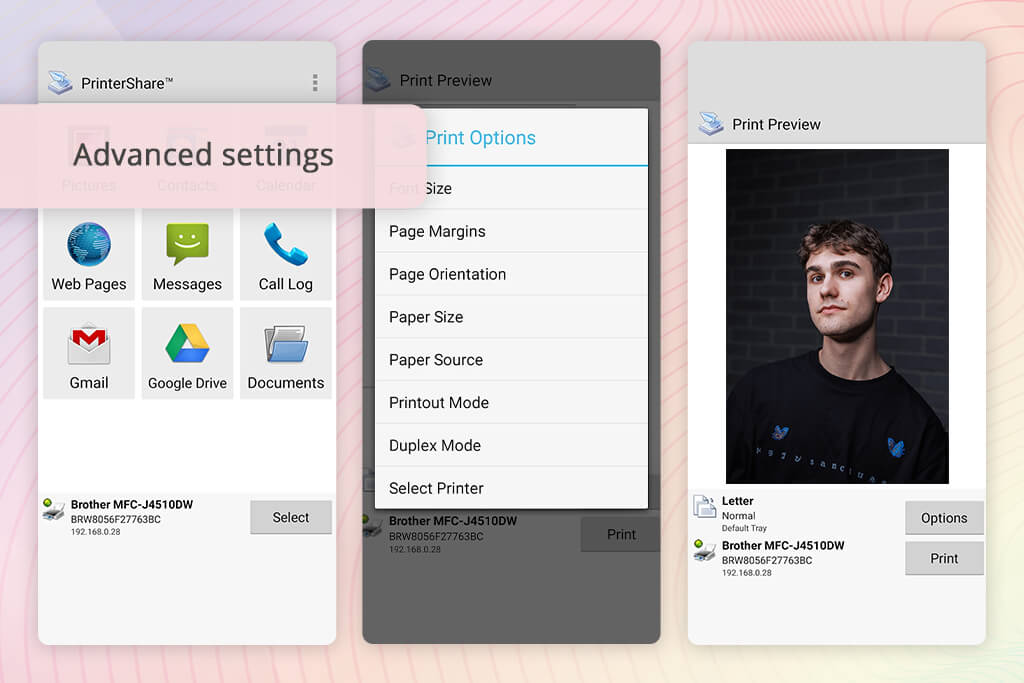
Task: Tap Print button in right Print Preview
Action: tap(944, 558)
